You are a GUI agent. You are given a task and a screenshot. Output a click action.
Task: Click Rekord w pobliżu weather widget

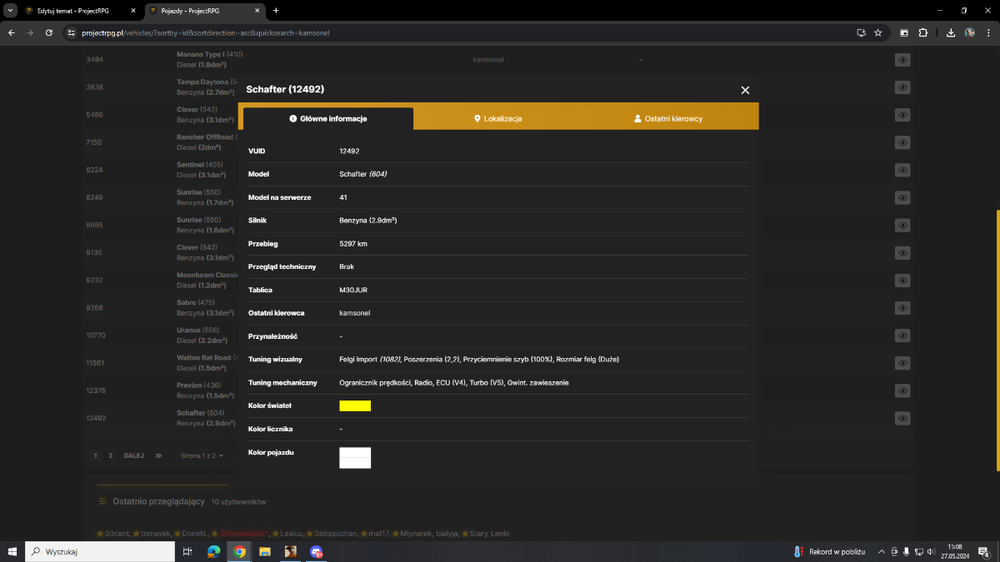point(830,552)
